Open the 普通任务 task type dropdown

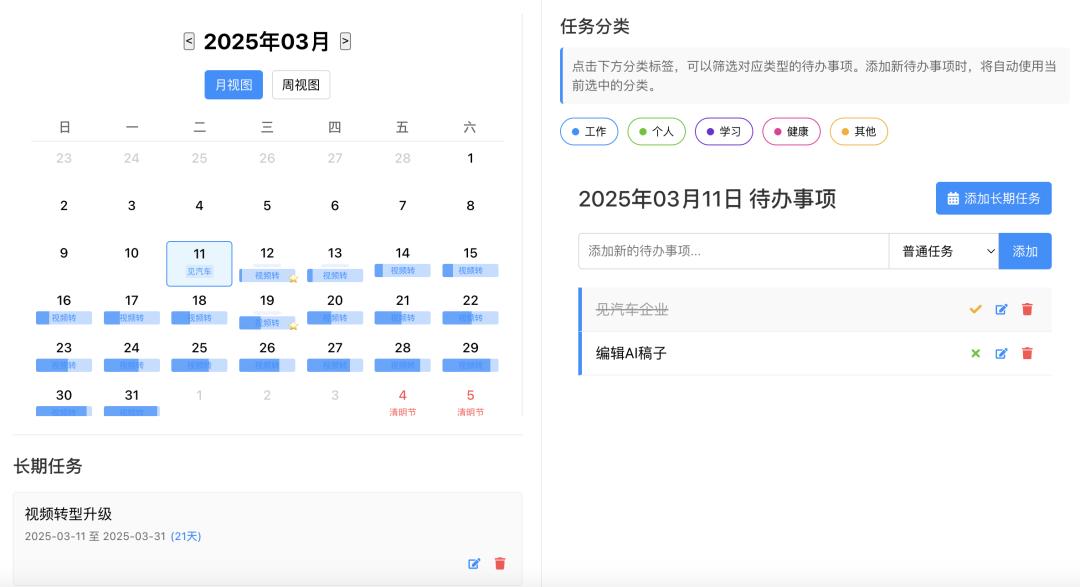coord(943,251)
